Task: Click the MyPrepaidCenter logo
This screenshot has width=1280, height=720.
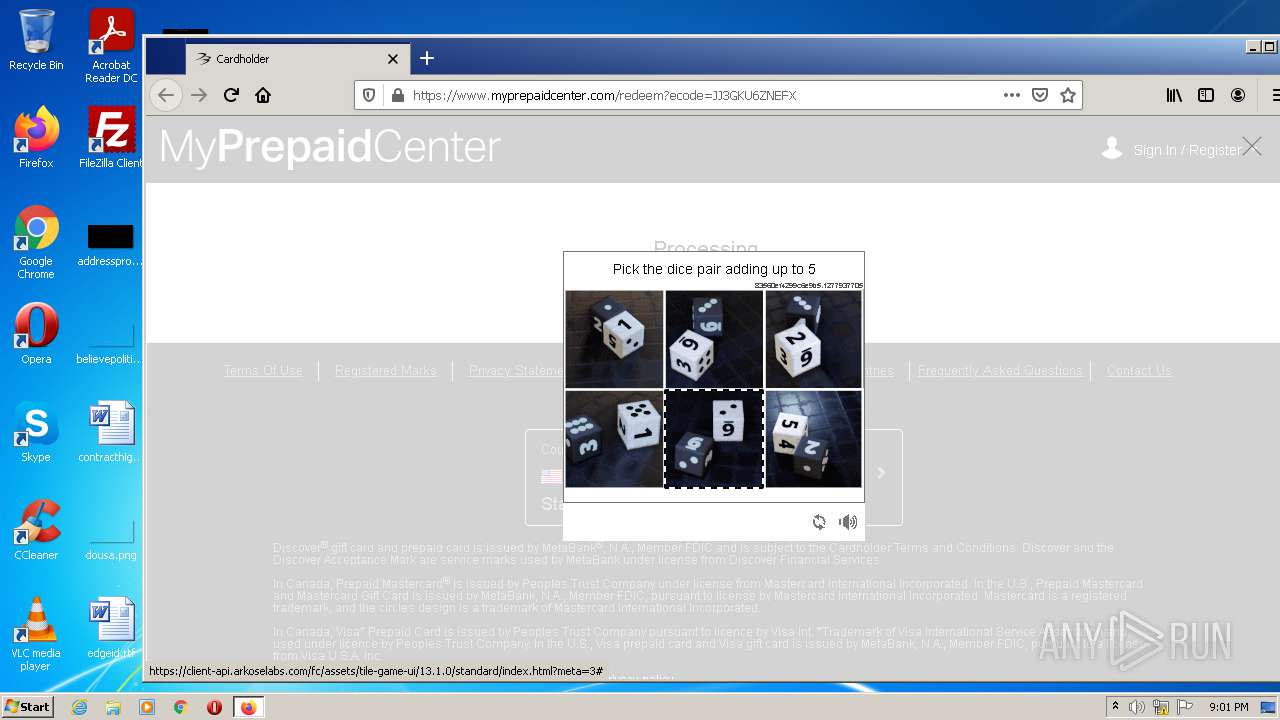Action: tap(330, 148)
